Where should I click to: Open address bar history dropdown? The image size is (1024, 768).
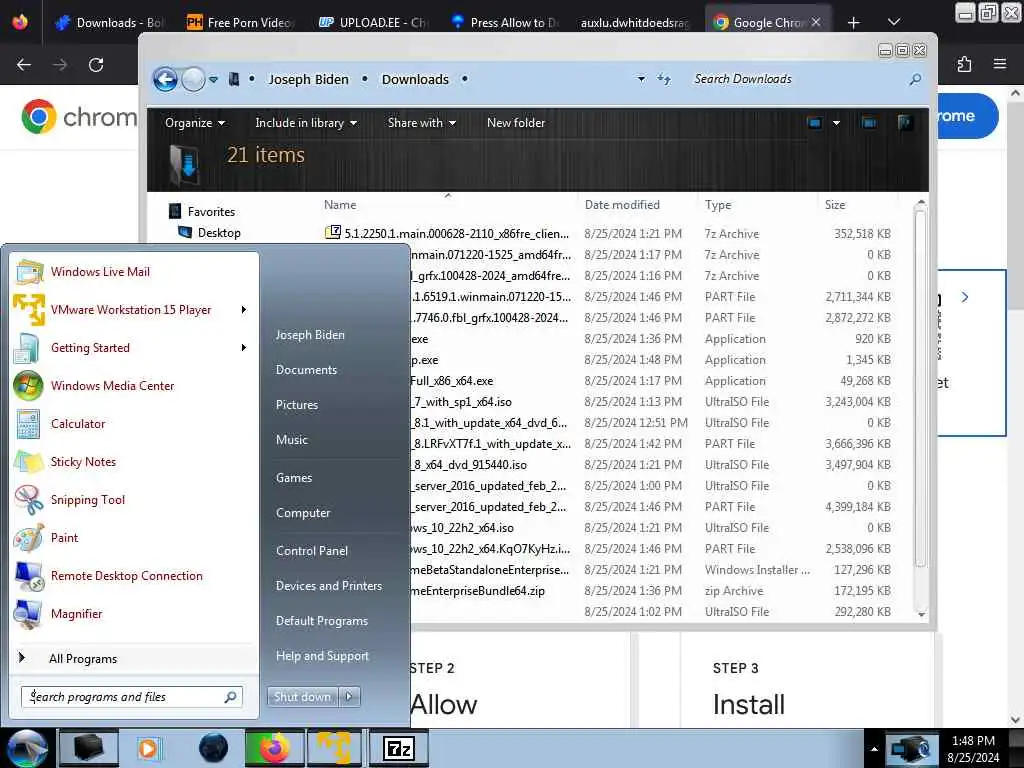coord(641,79)
